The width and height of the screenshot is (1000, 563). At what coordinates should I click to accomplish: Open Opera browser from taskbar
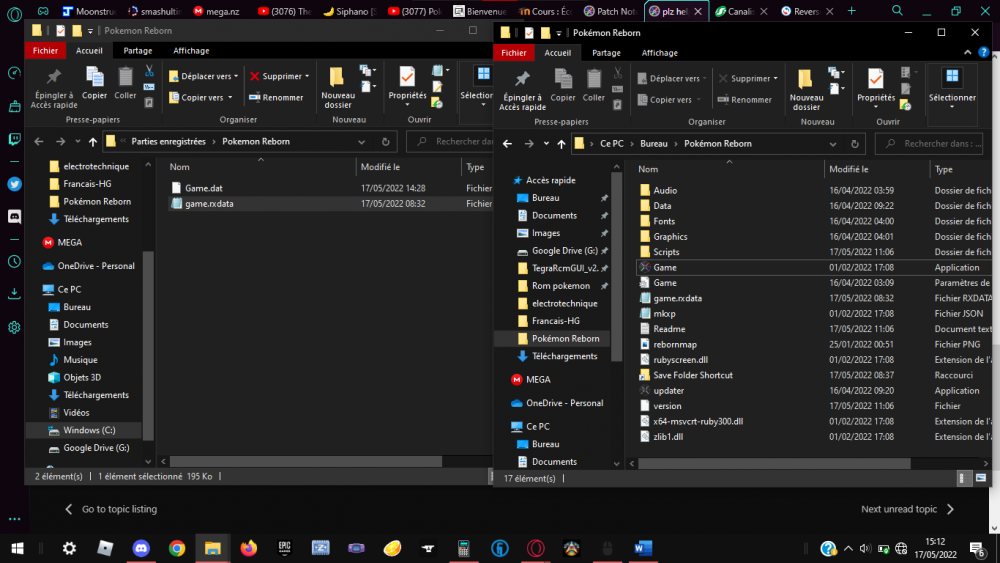pos(536,548)
